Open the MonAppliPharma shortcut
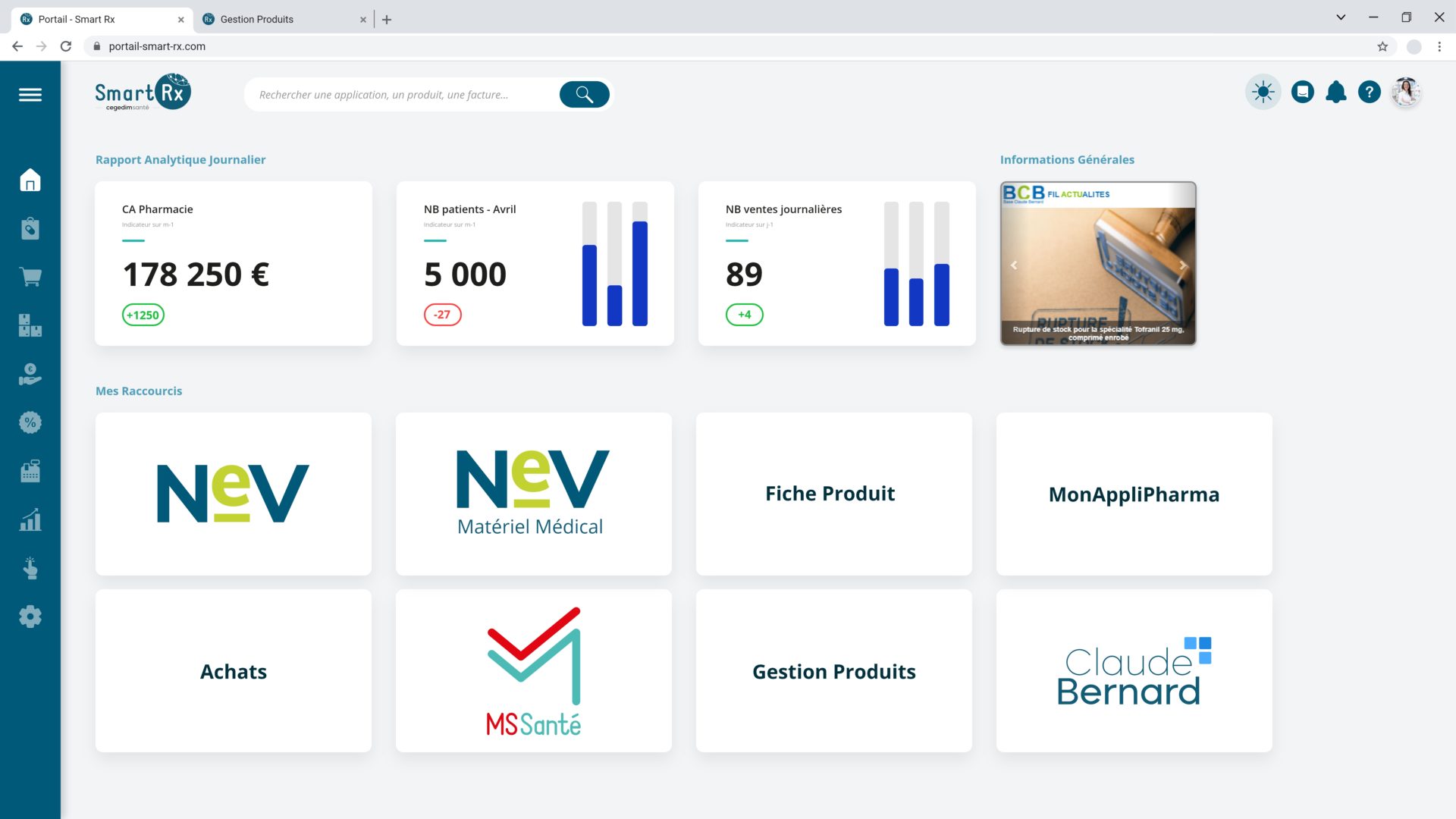Image resolution: width=1456 pixels, height=819 pixels. (1134, 494)
